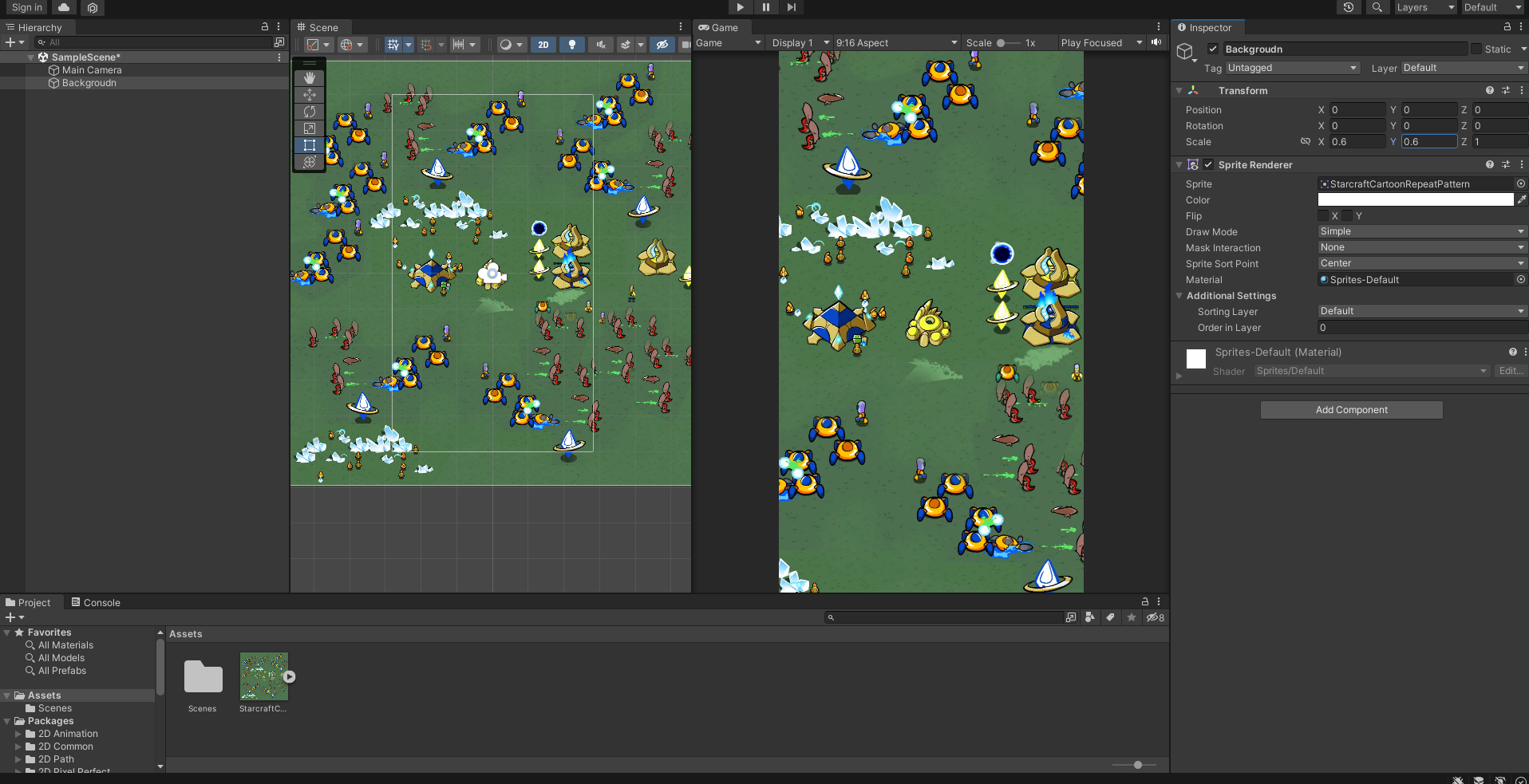1529x784 pixels.
Task: Open the 9:16 Aspect dropdown
Action: 896,43
